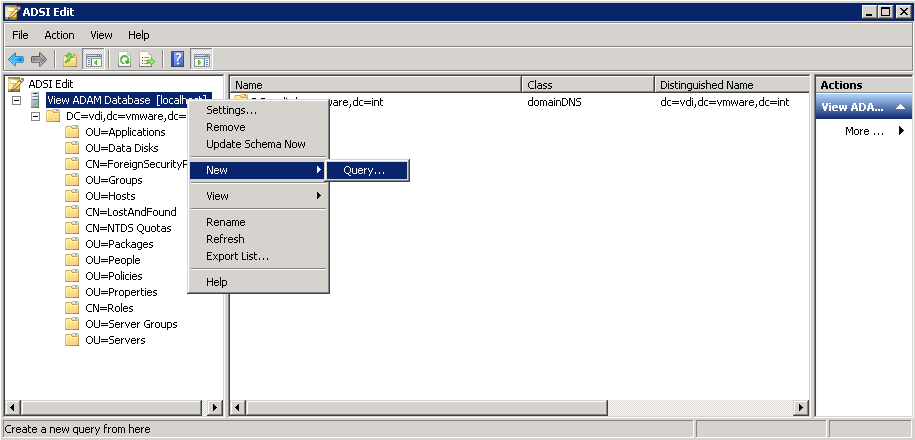Toggle the Show/Hide Console Tree icon
The height and width of the screenshot is (440, 915).
pos(93,59)
